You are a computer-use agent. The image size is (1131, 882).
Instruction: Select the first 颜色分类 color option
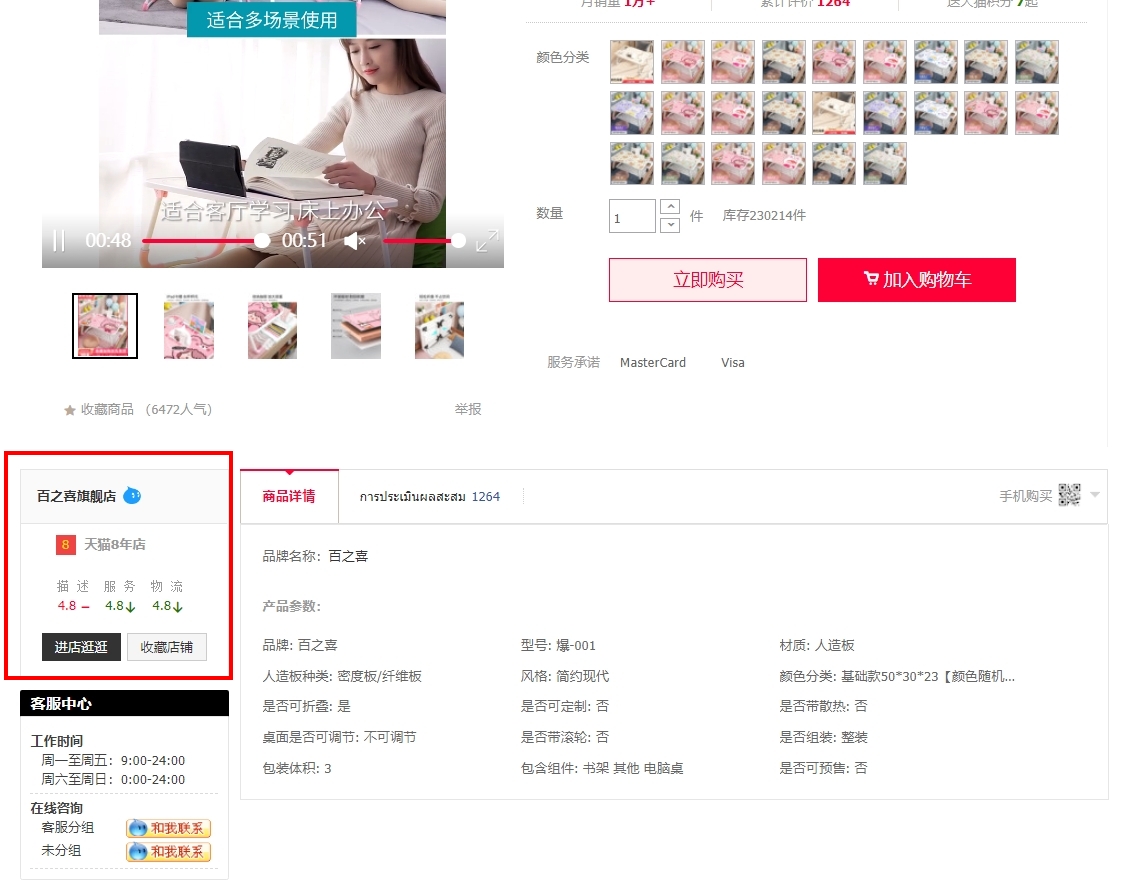(x=632, y=62)
